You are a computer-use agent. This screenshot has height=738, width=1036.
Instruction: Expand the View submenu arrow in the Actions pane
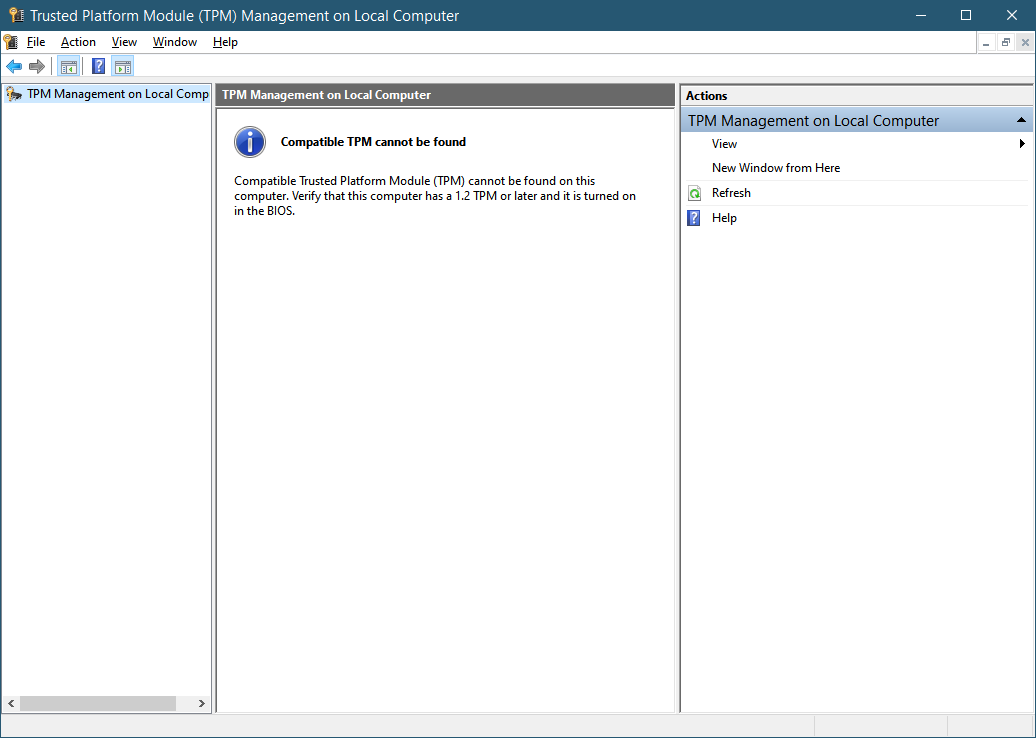(1022, 143)
